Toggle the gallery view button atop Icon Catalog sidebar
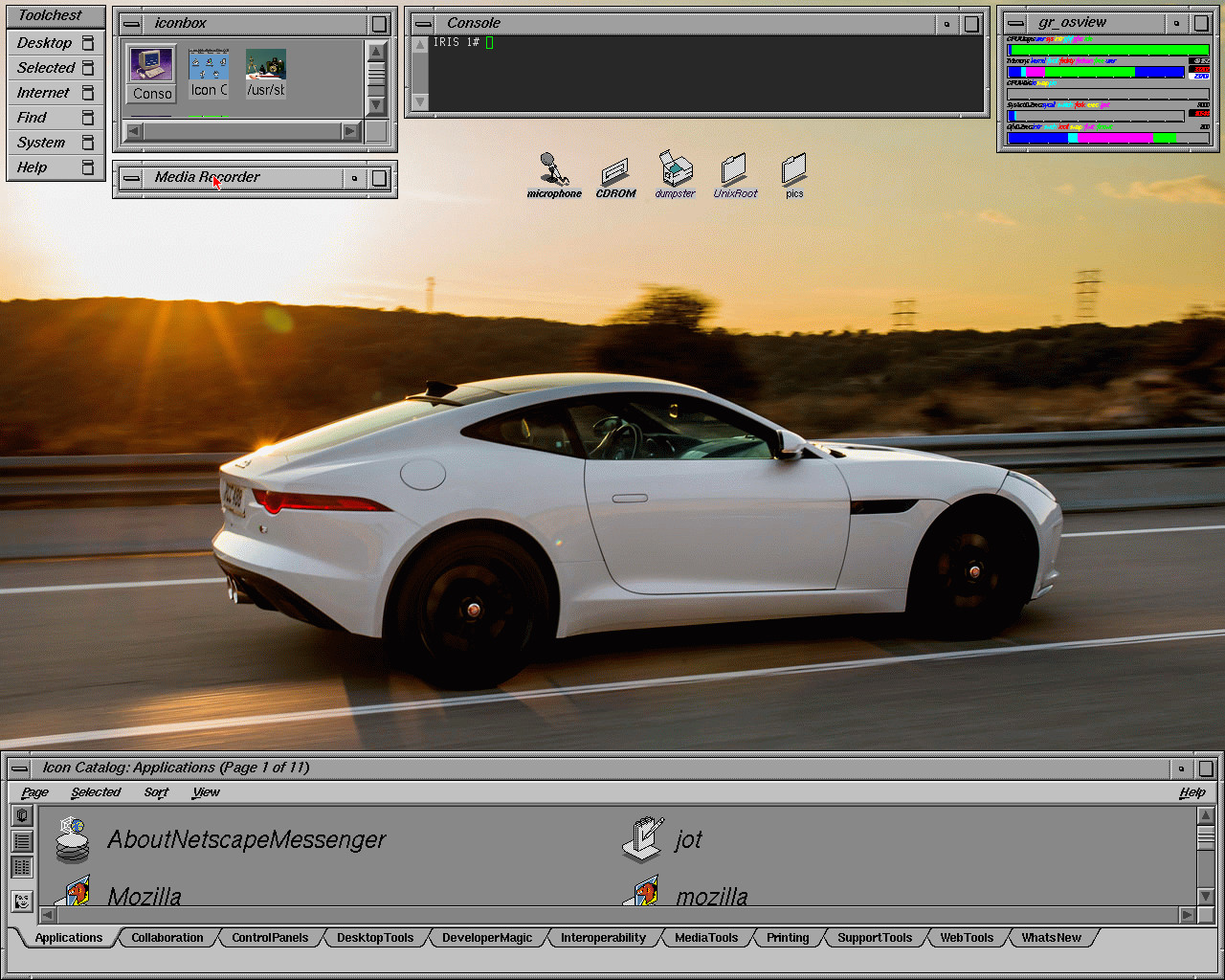This screenshot has height=980, width=1225. (x=22, y=815)
